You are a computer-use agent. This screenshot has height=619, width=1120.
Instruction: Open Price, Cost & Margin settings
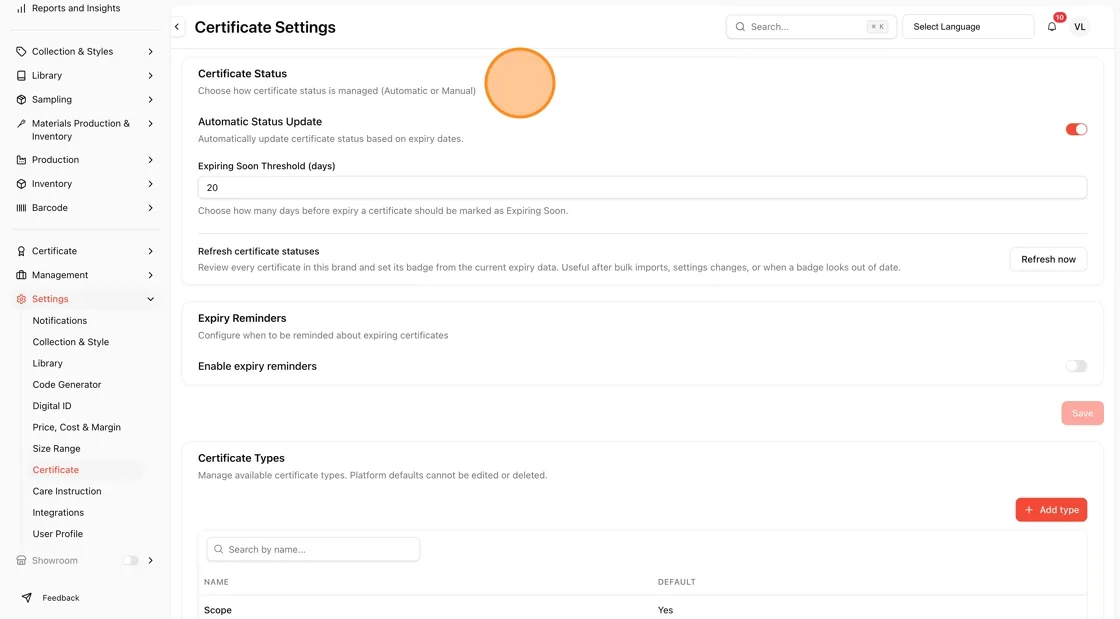[x=76, y=428]
